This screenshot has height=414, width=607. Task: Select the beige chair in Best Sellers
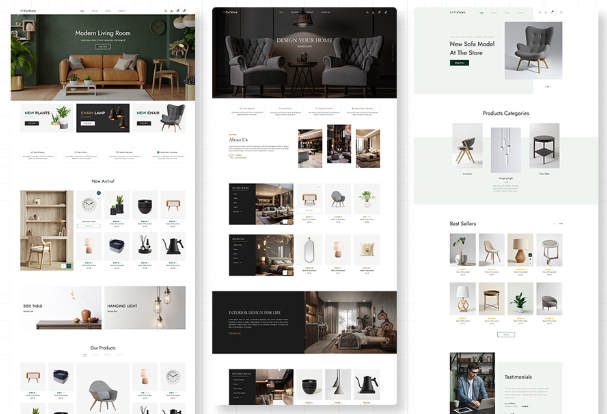(492, 249)
